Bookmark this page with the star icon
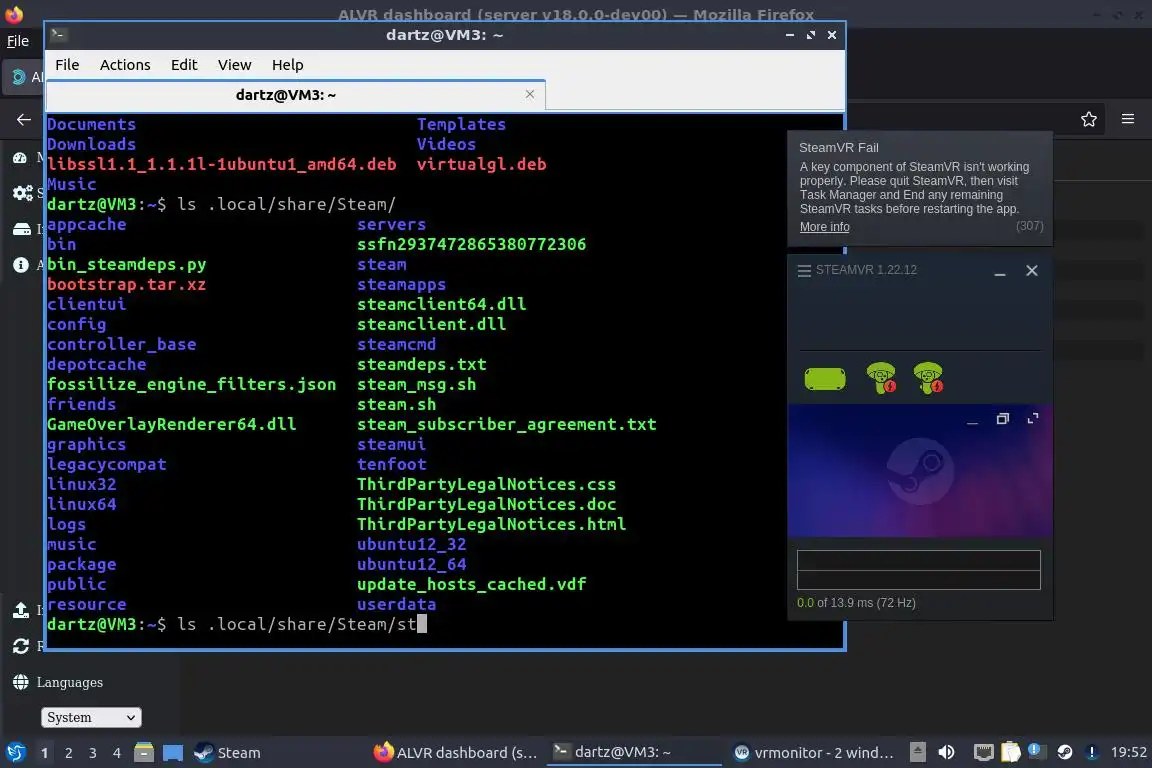 point(1089,119)
